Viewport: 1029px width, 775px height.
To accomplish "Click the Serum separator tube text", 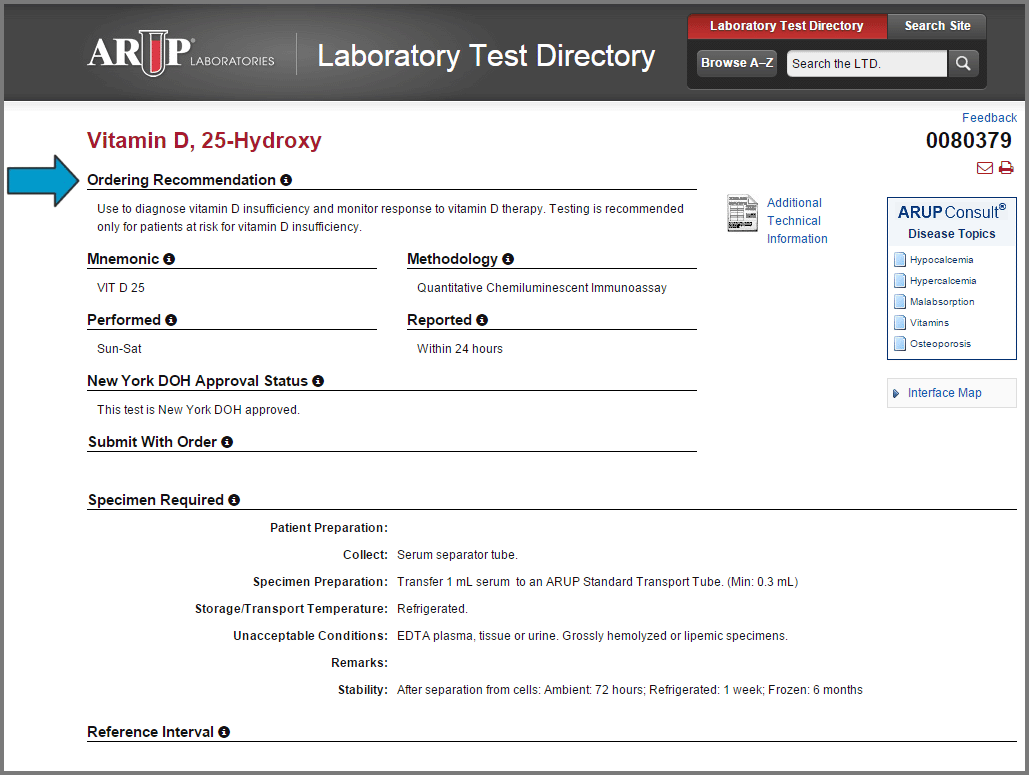I will [457, 555].
